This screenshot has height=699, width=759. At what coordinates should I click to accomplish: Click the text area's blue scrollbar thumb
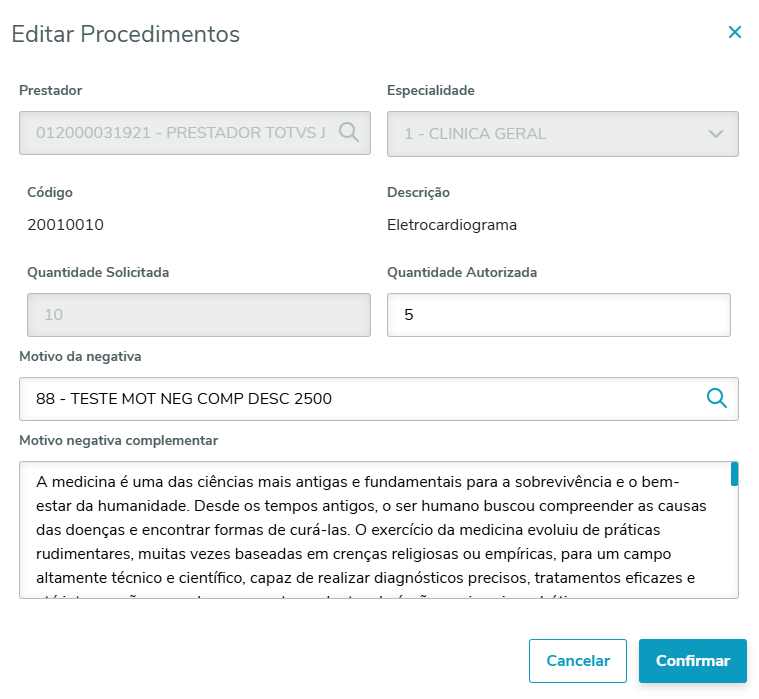click(735, 474)
